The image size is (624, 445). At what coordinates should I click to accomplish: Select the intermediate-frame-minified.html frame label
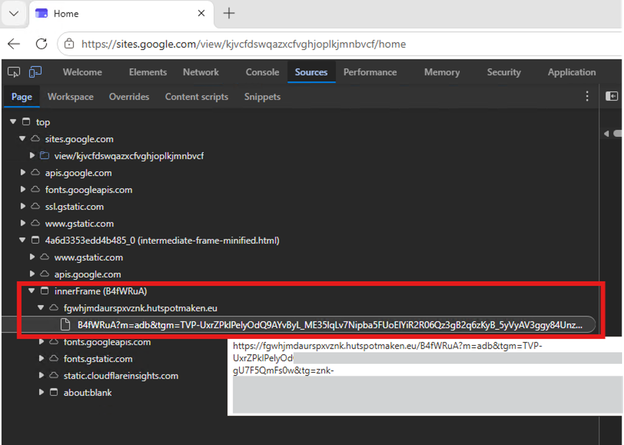tap(162, 240)
